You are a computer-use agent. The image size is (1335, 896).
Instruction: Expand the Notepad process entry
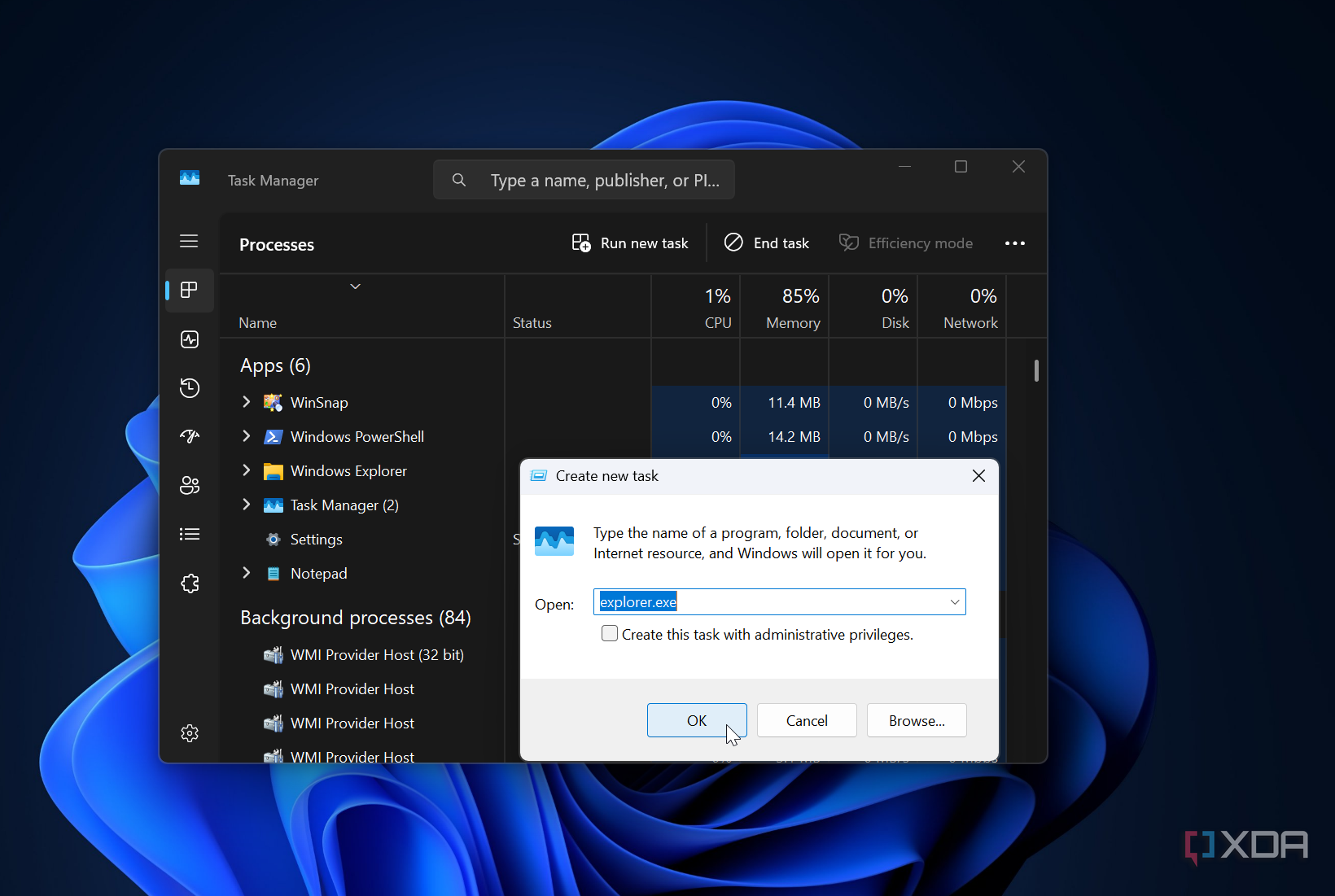(x=247, y=573)
